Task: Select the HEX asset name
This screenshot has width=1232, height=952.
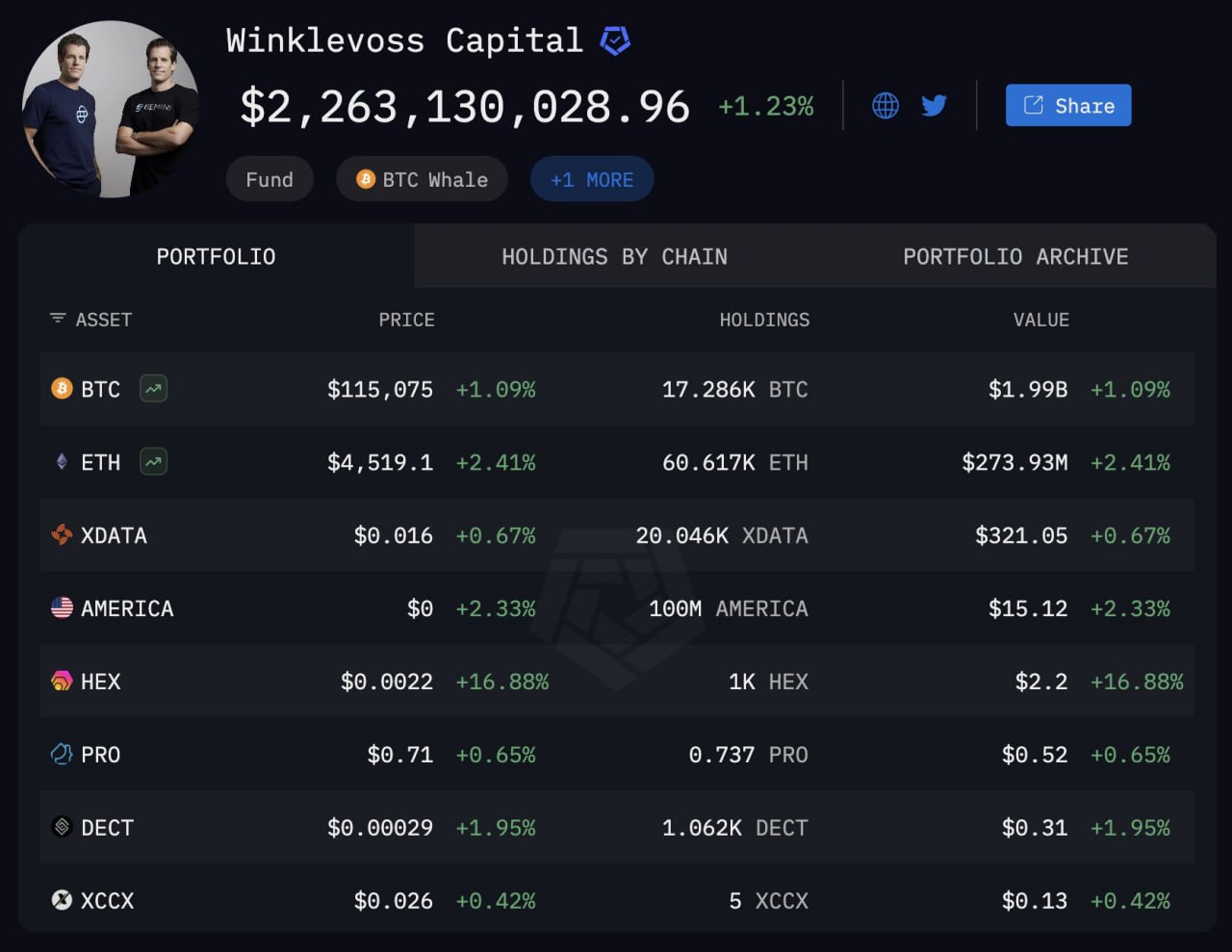Action: tap(100, 682)
